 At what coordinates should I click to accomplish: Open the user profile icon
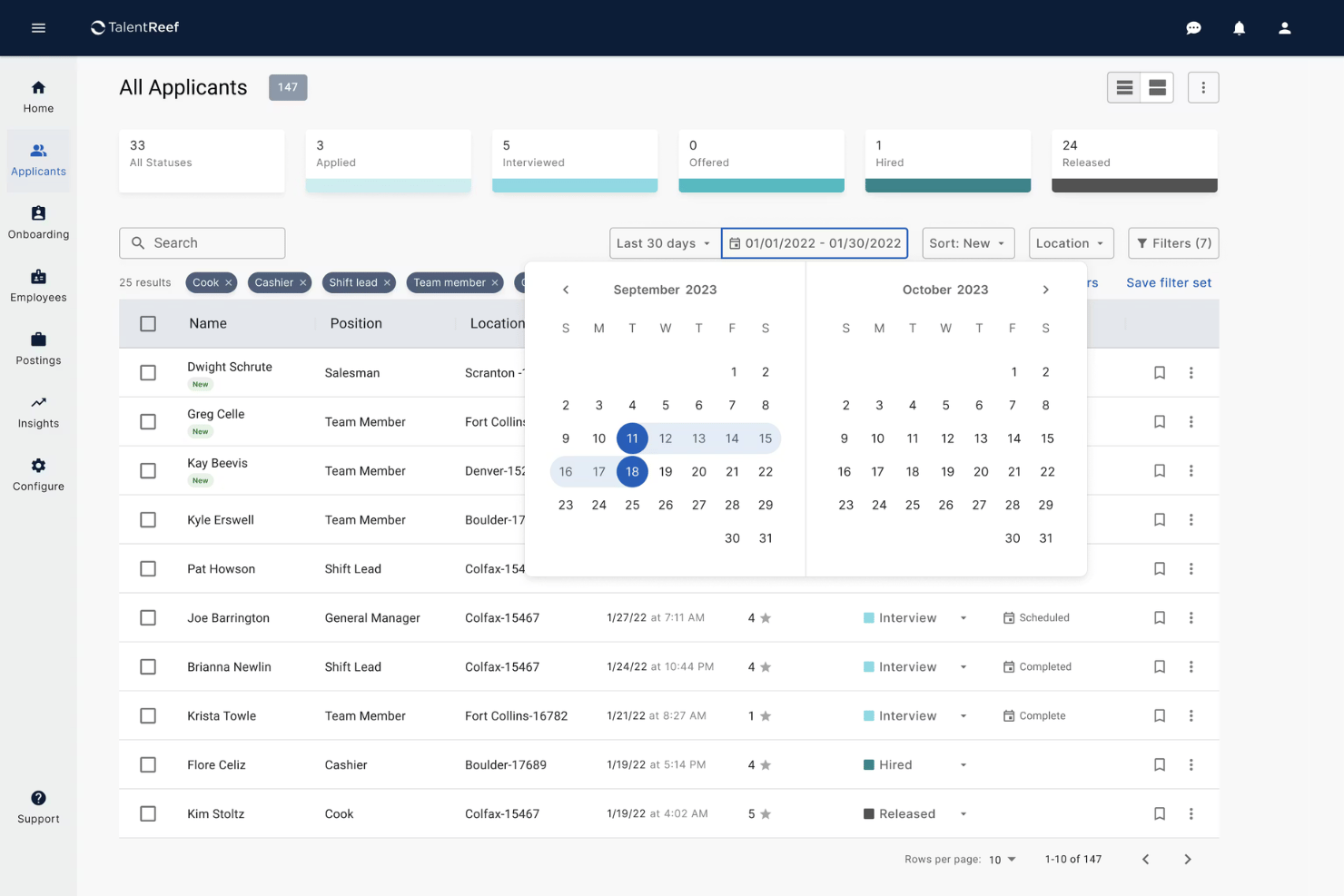1284,28
